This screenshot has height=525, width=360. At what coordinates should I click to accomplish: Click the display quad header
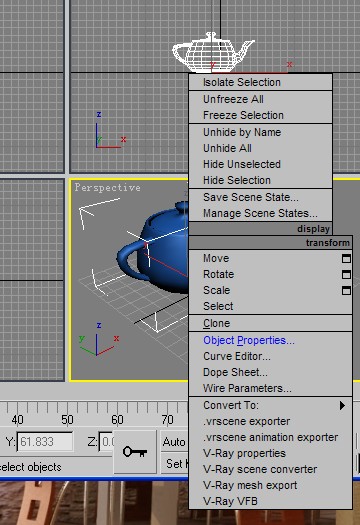click(261, 229)
